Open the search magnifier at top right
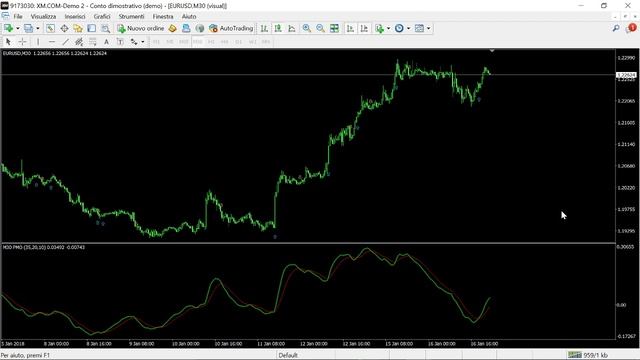The height and width of the screenshot is (360, 640). pos(616,28)
